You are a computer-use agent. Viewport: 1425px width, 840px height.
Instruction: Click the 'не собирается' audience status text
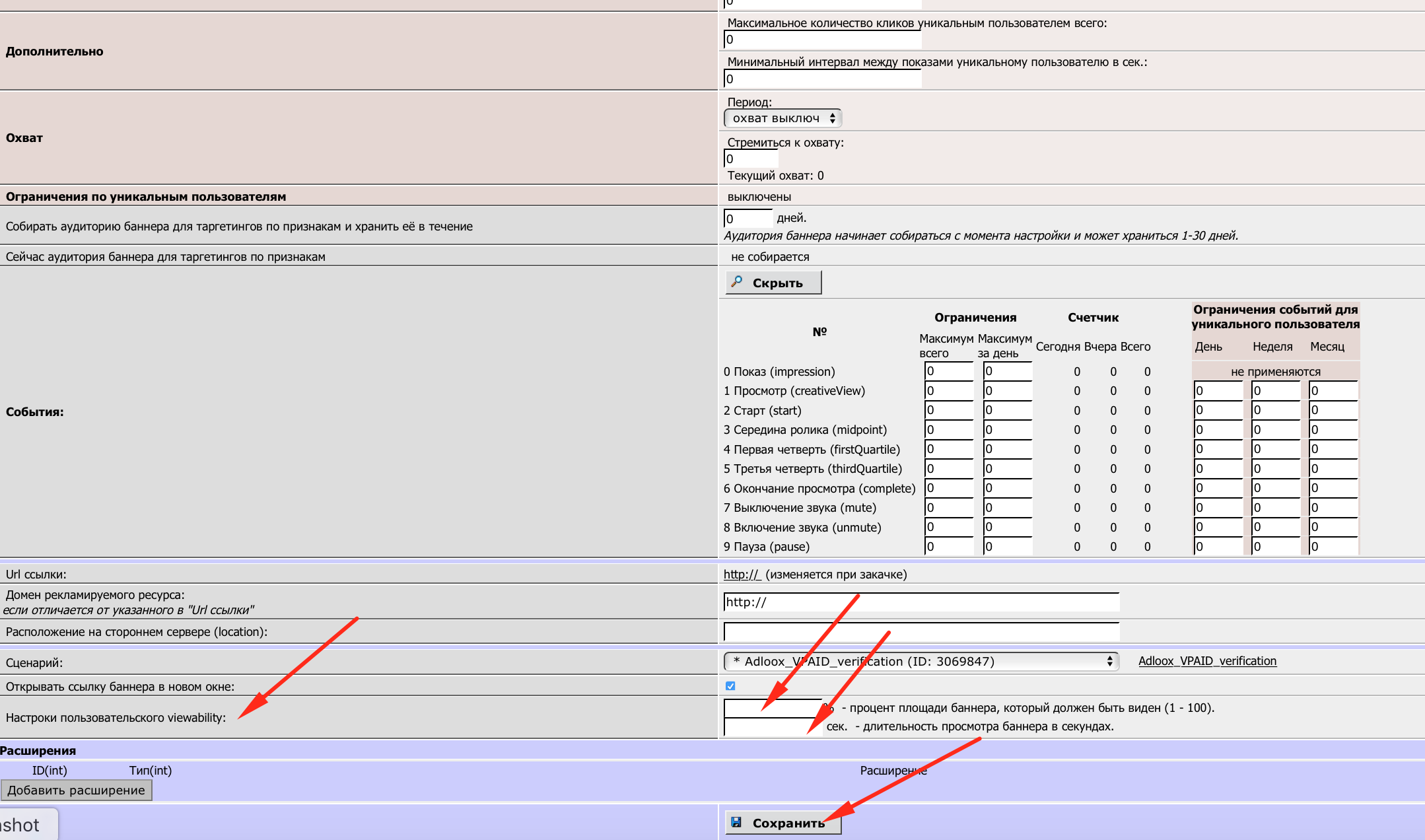pos(770,257)
